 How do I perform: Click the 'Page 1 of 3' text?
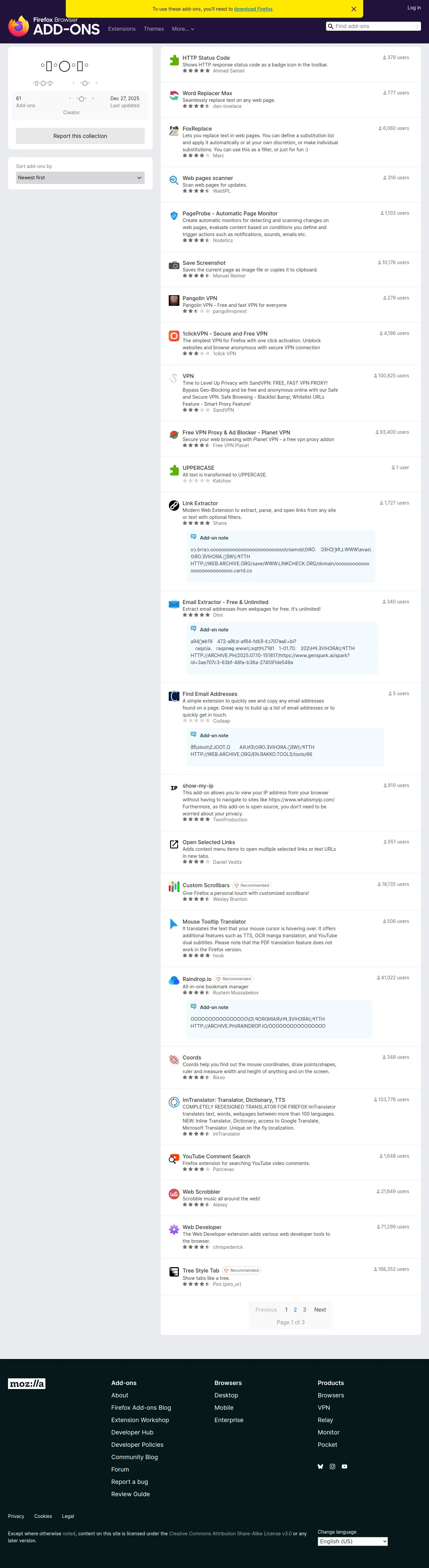coord(291,1322)
